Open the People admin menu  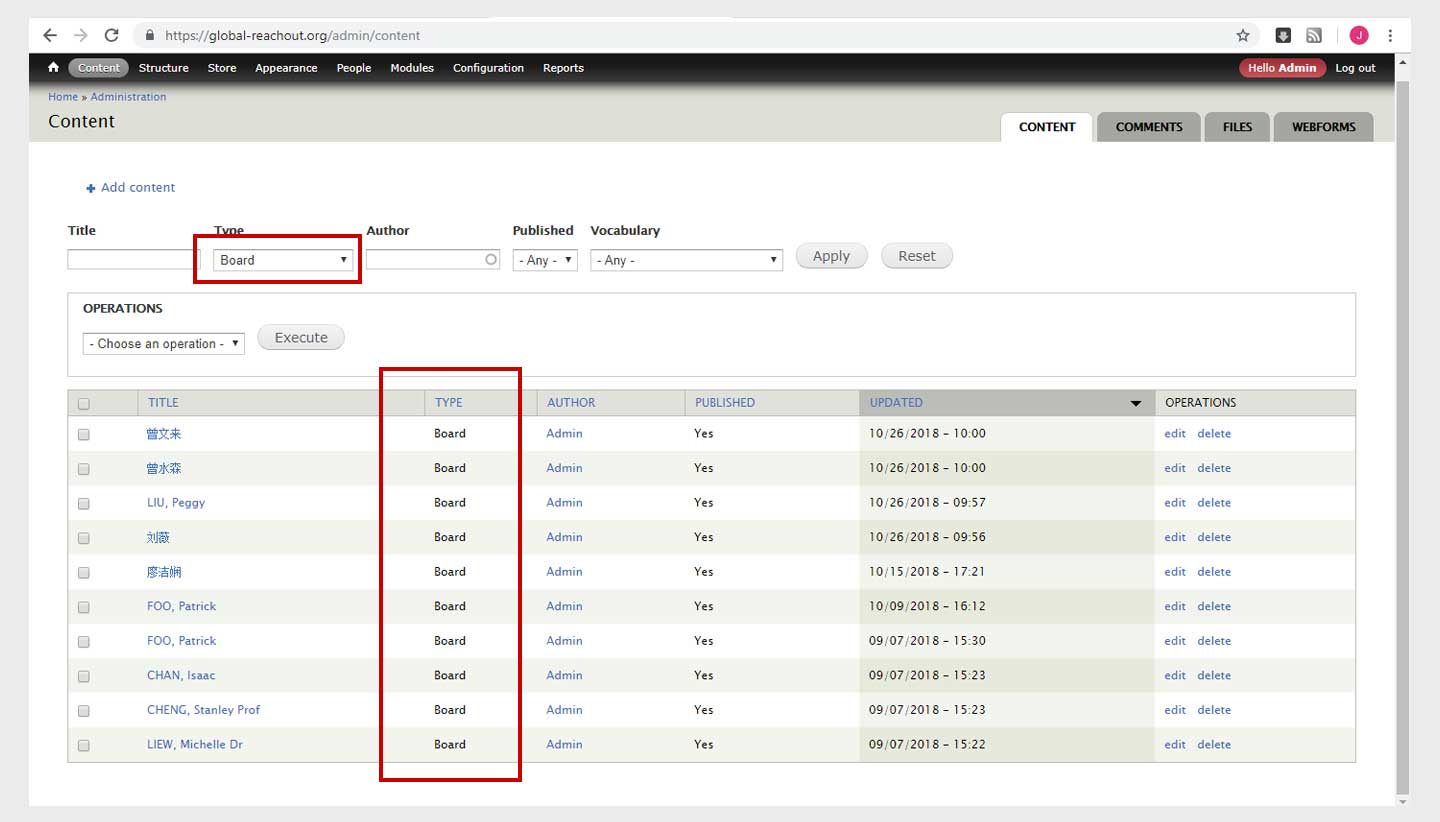click(x=354, y=68)
